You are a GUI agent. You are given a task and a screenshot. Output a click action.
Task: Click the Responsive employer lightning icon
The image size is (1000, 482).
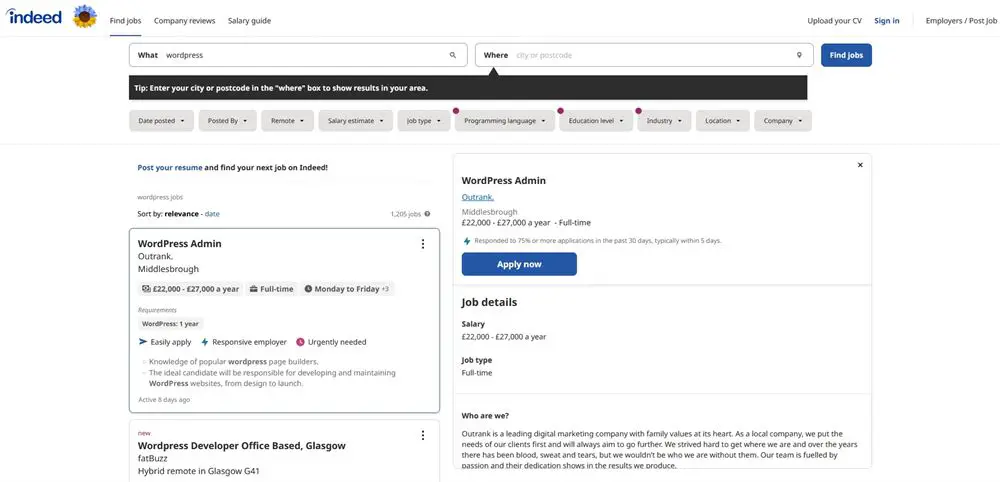[205, 342]
